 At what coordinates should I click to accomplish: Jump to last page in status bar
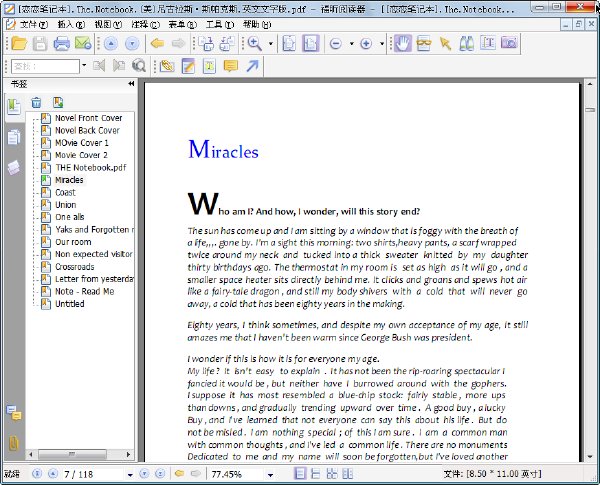160,474
